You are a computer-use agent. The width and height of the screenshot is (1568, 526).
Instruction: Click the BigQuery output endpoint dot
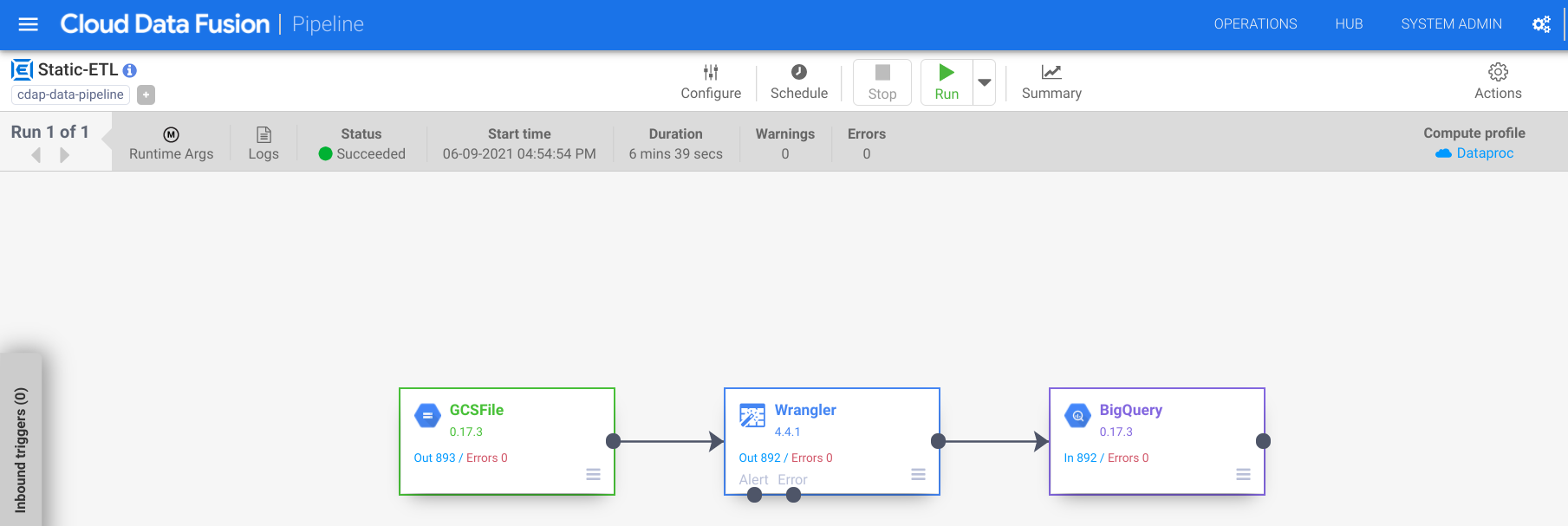click(x=1263, y=441)
